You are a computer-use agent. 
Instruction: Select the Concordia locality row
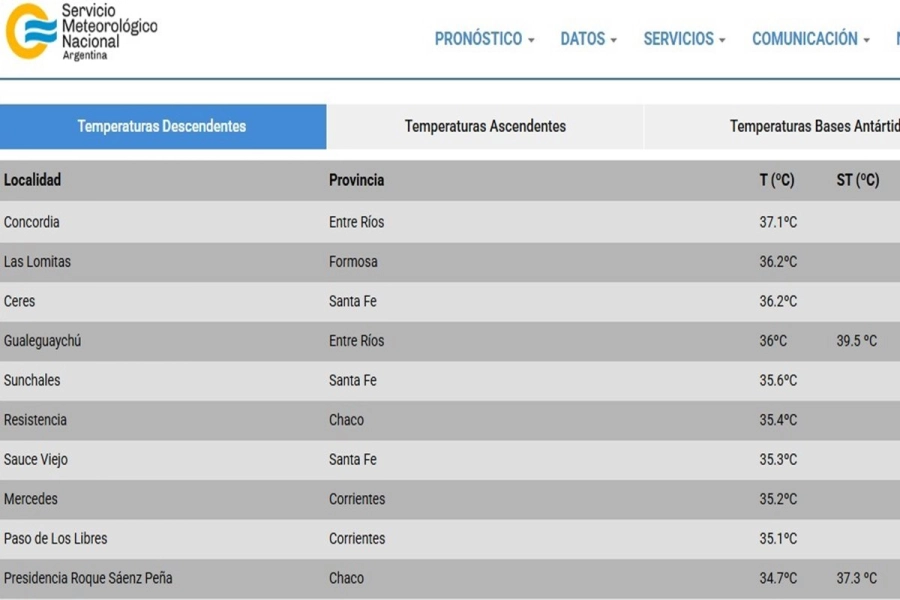pos(32,222)
